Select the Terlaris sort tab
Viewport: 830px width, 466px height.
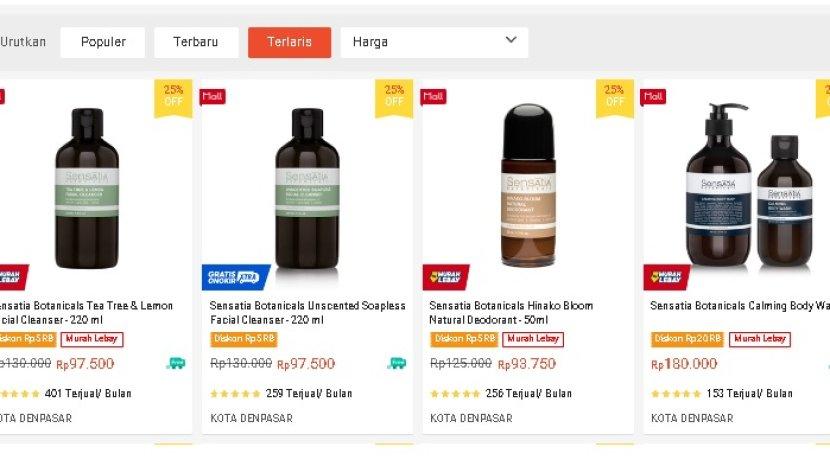tap(289, 42)
